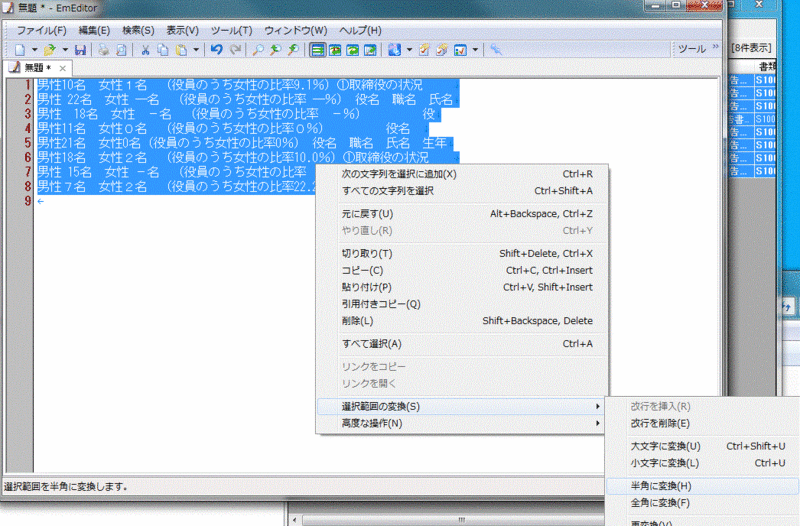Screen dimensions: 800x526
Task: Select 元に戻す(U) in context menu
Action: pyautogui.click(x=462, y=214)
